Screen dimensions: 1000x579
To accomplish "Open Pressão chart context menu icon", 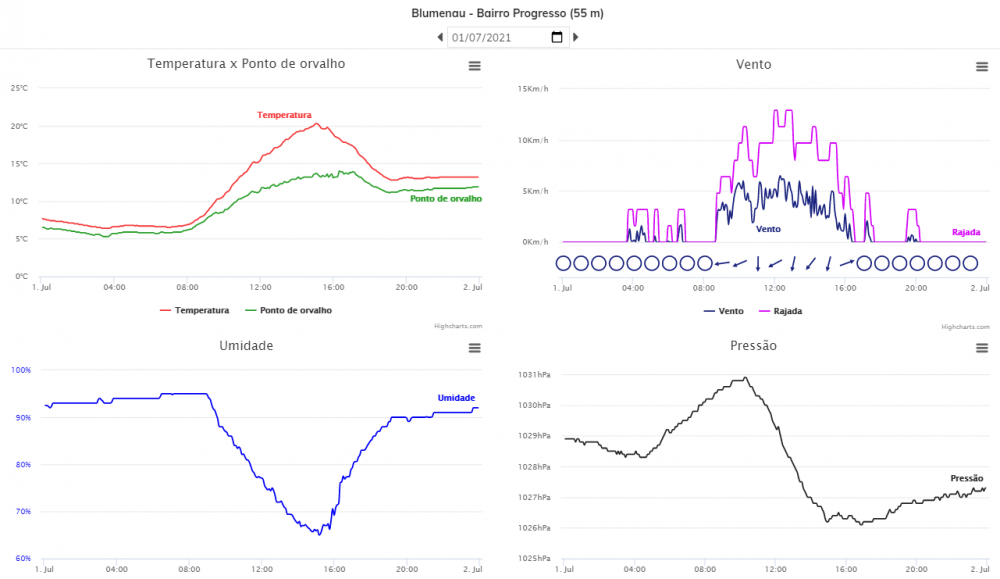I will (982, 348).
